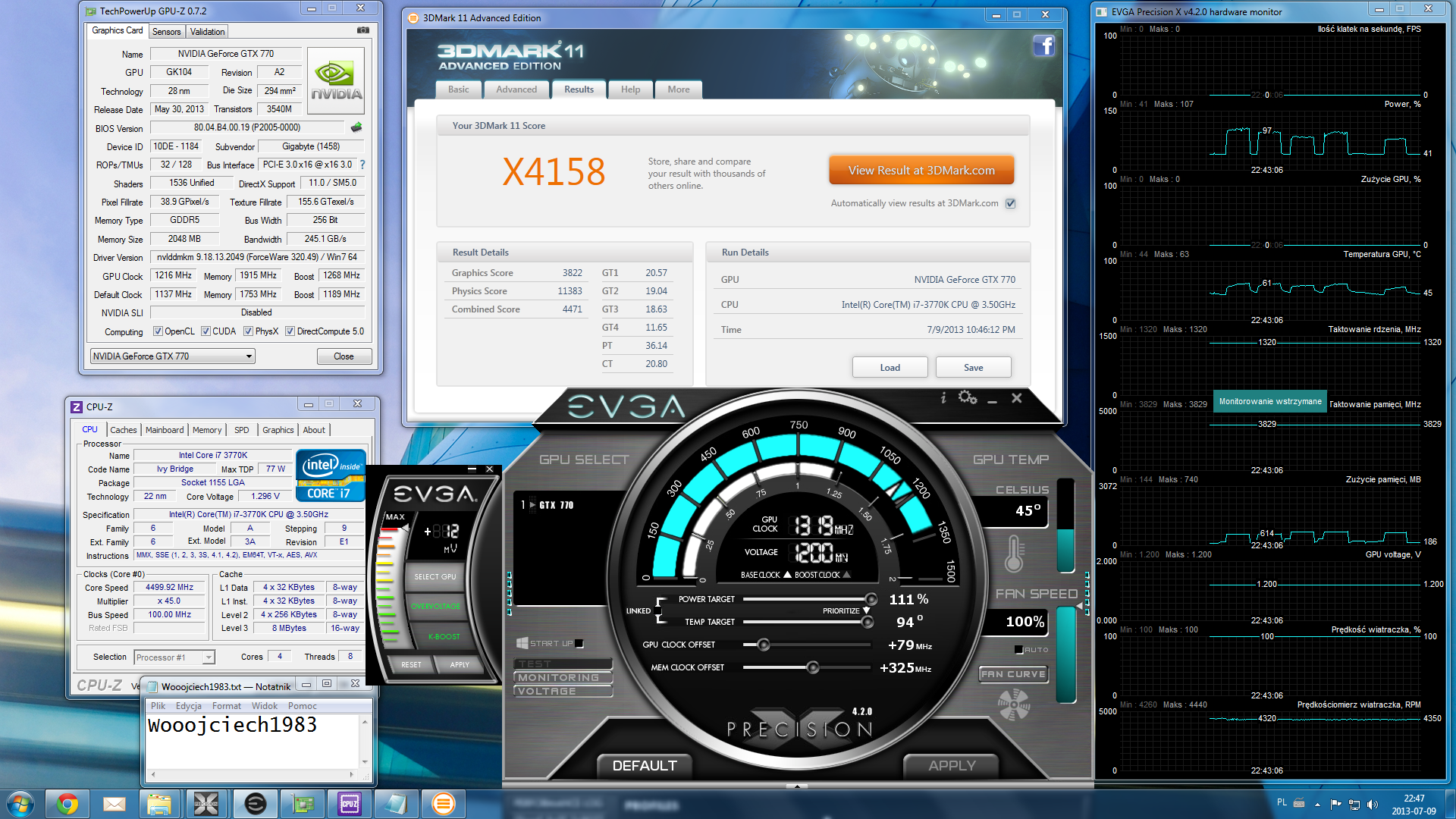
Task: Open Precision X taskbar icon
Action: tap(206, 804)
